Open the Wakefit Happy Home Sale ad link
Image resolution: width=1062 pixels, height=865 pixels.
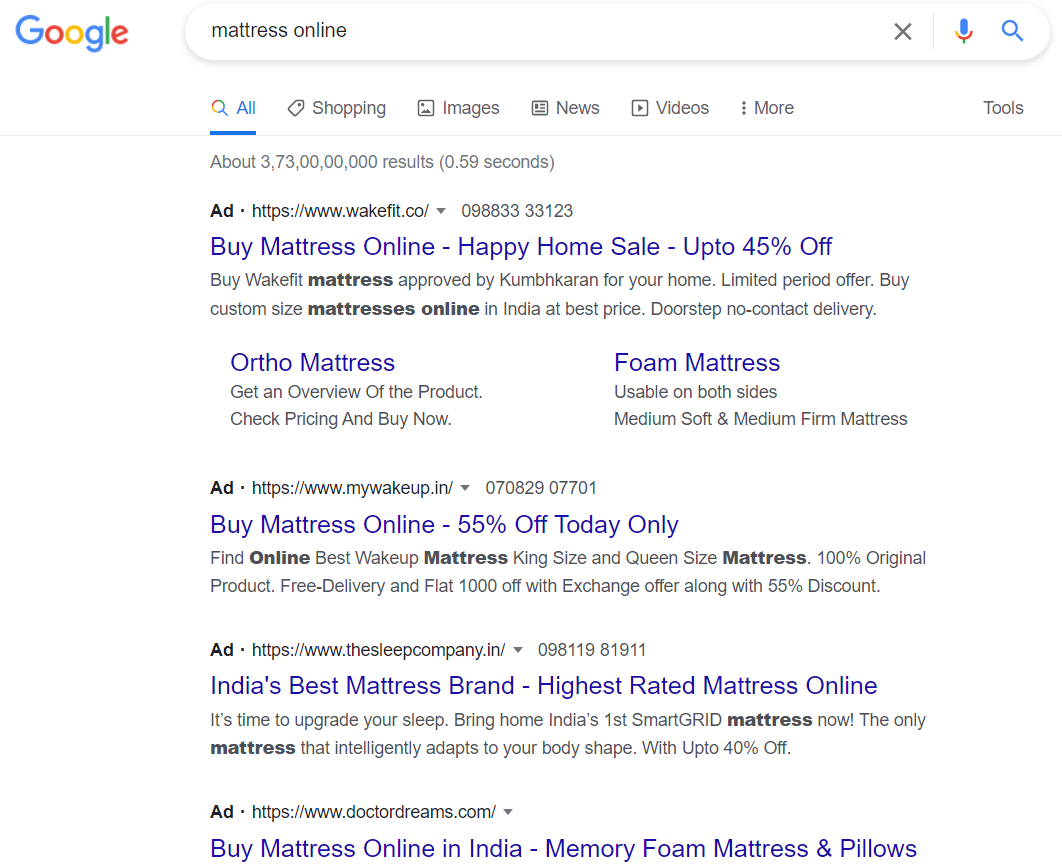pyautogui.click(x=520, y=246)
